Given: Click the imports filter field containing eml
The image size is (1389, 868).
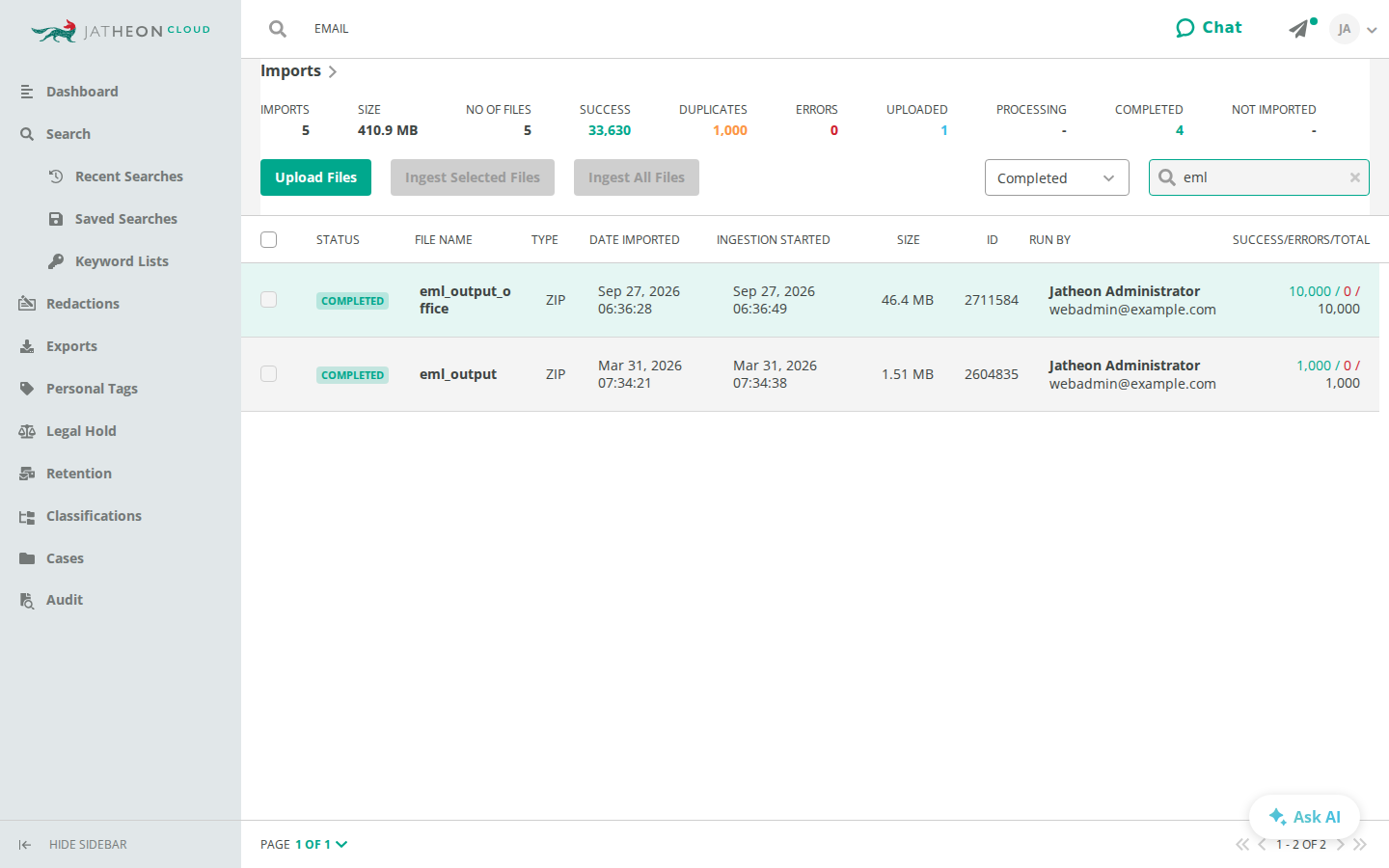Looking at the screenshot, I should [x=1259, y=177].
